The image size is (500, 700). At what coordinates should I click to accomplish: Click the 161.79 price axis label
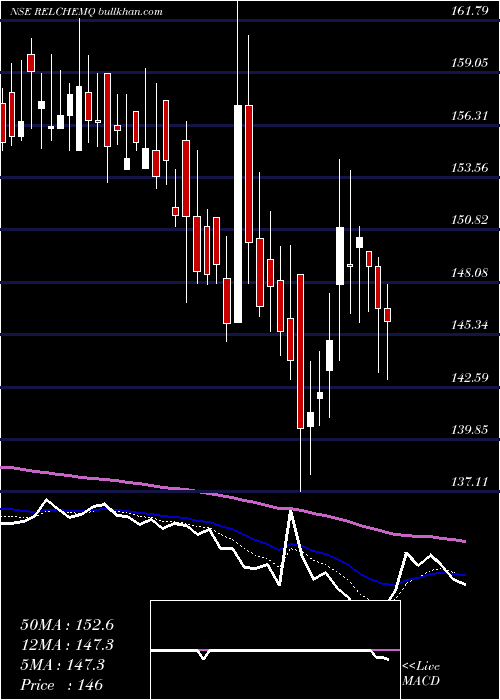tap(470, 11)
